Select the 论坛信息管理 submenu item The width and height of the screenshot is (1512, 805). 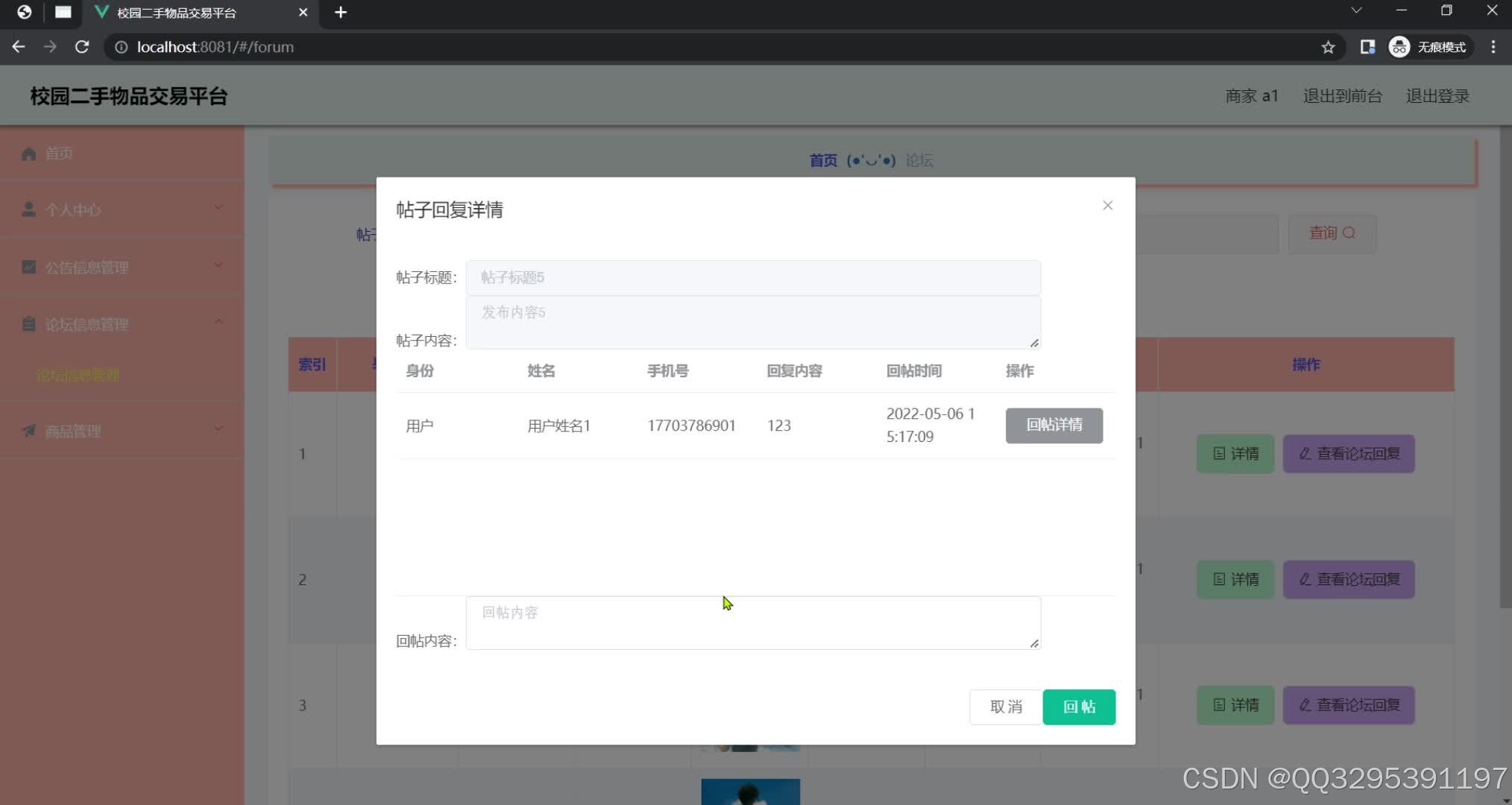click(x=78, y=375)
